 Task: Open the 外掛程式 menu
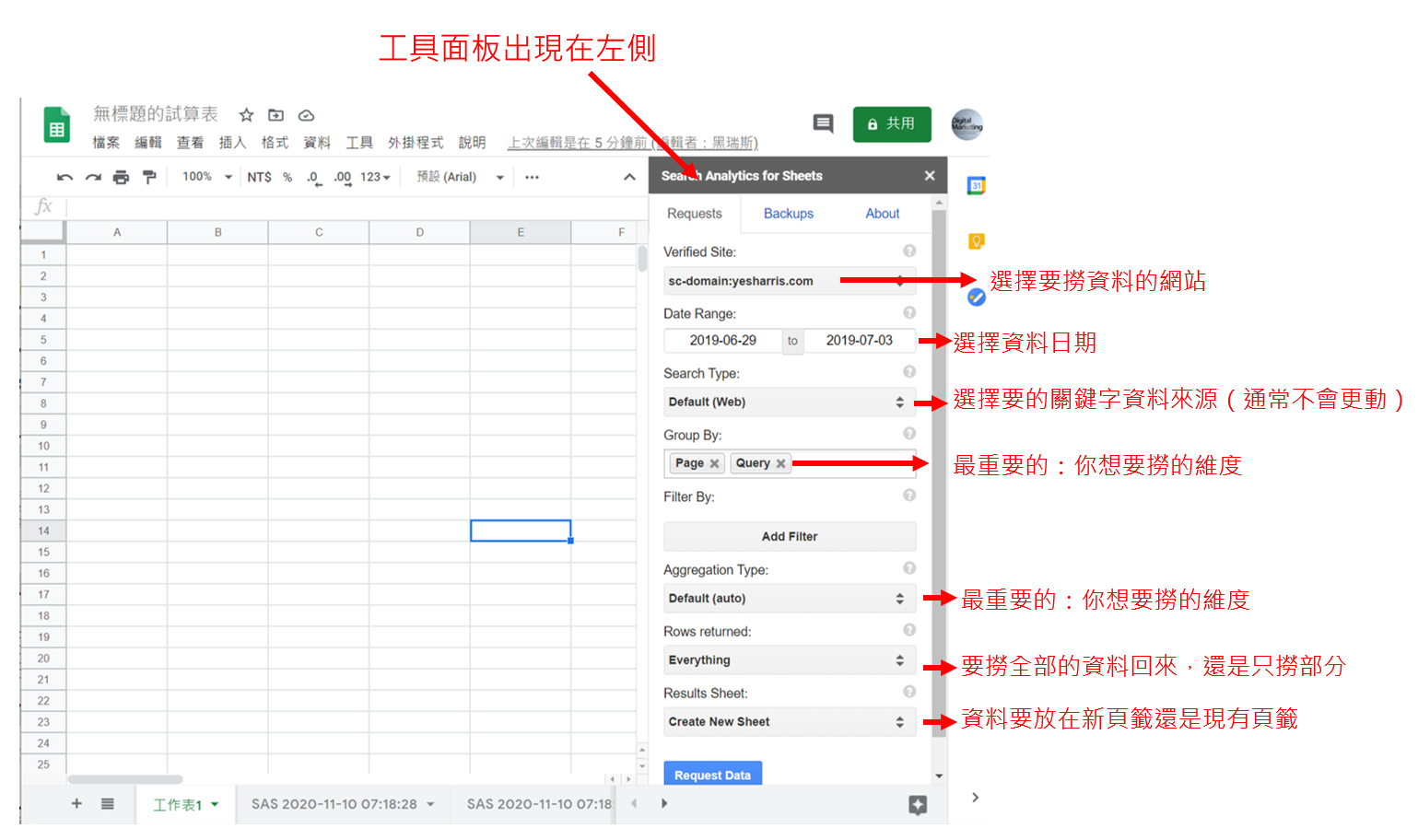click(416, 143)
